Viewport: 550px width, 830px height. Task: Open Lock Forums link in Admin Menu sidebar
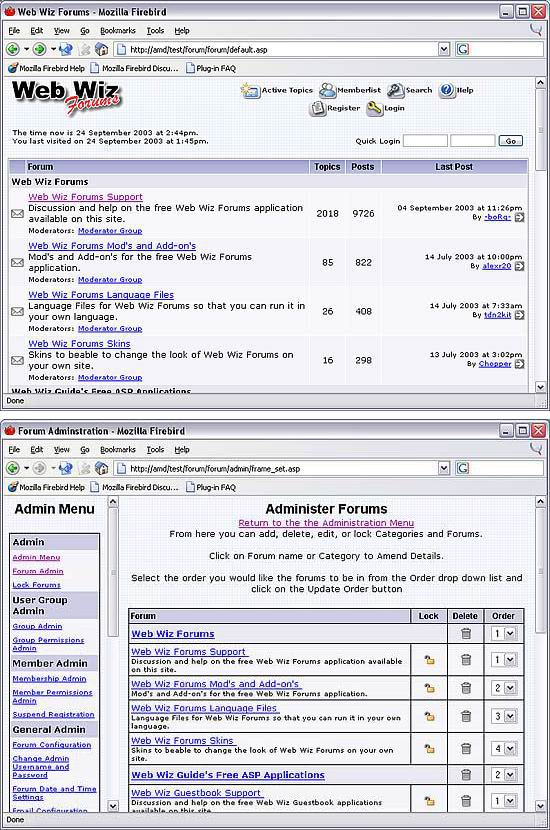pyautogui.click(x=37, y=585)
